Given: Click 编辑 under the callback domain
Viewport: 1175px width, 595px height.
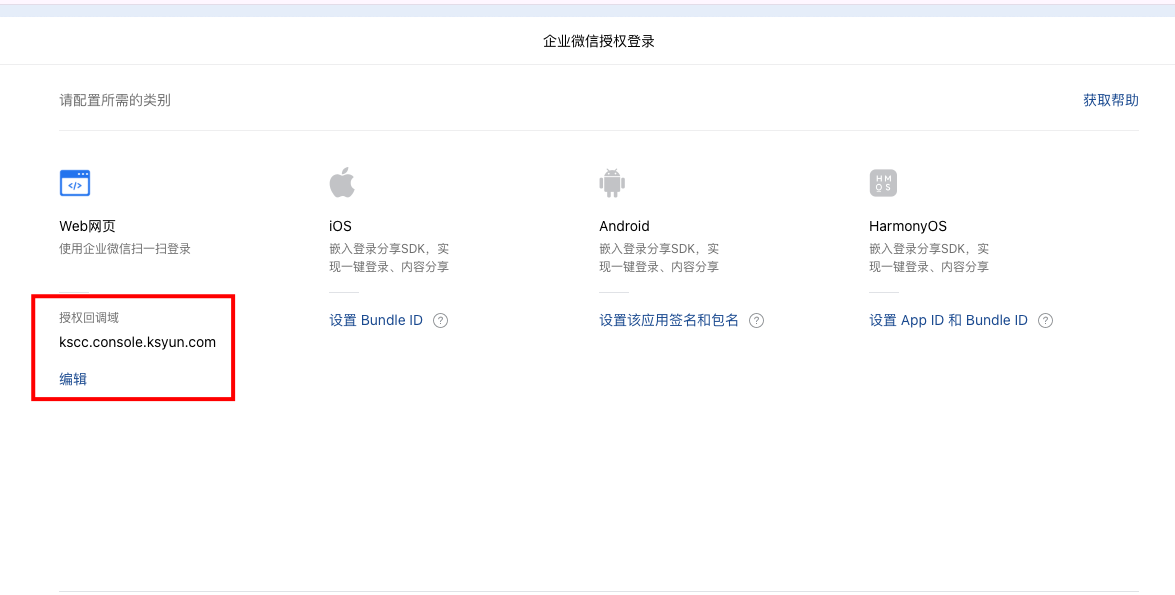Looking at the screenshot, I should point(73,379).
